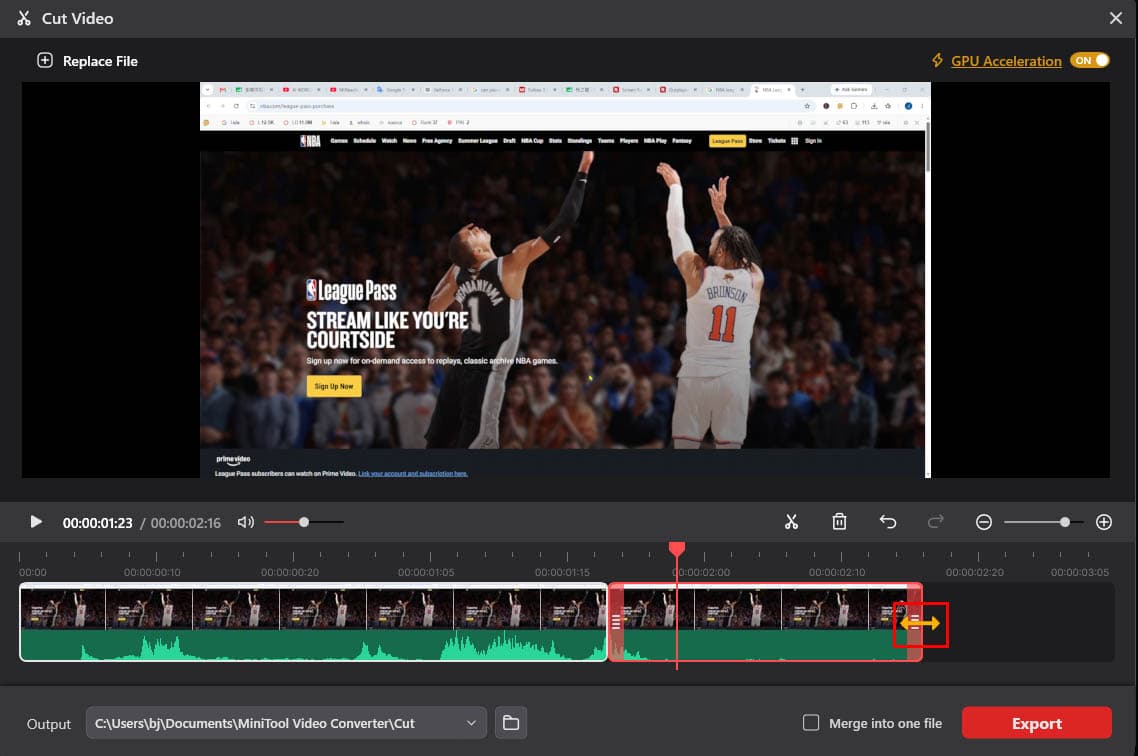The width and height of the screenshot is (1138, 756).
Task: Delete selected clip with trash icon
Action: (839, 522)
